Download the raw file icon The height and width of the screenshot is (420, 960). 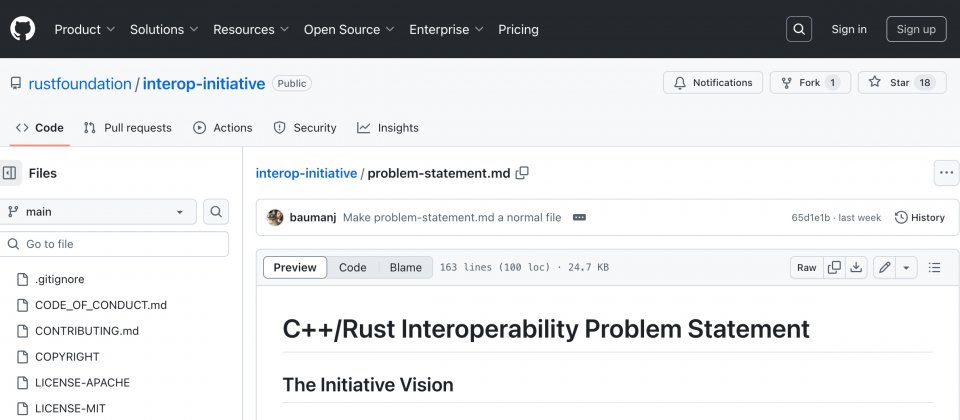point(856,268)
